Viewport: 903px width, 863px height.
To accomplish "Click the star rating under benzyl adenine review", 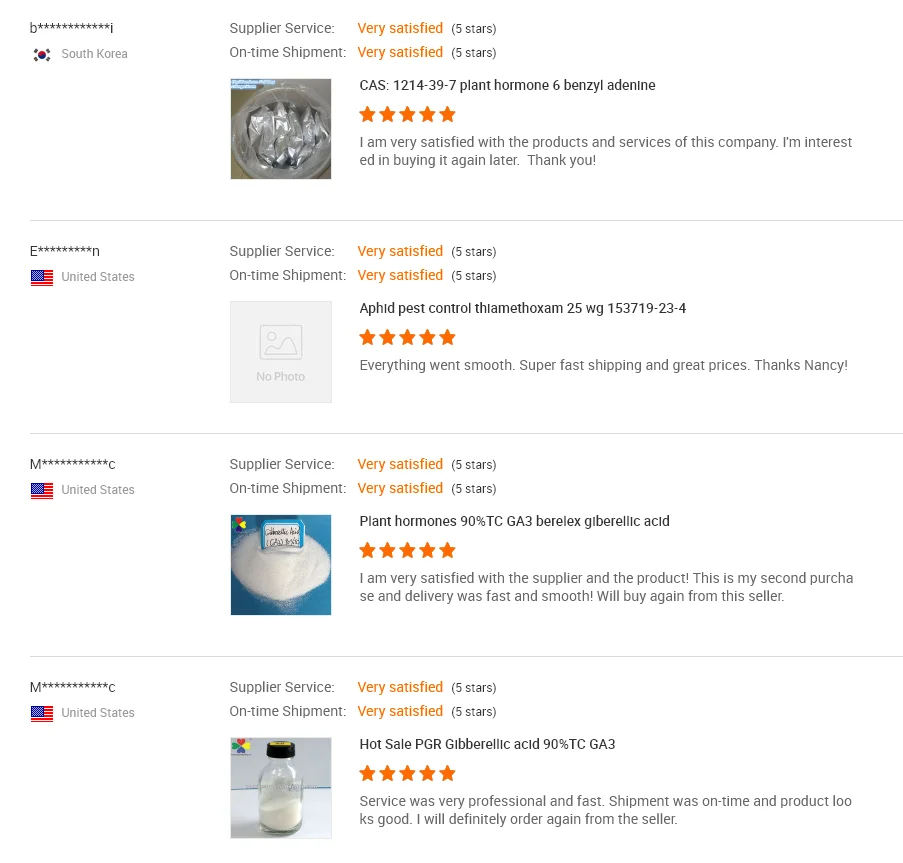I will pos(407,115).
